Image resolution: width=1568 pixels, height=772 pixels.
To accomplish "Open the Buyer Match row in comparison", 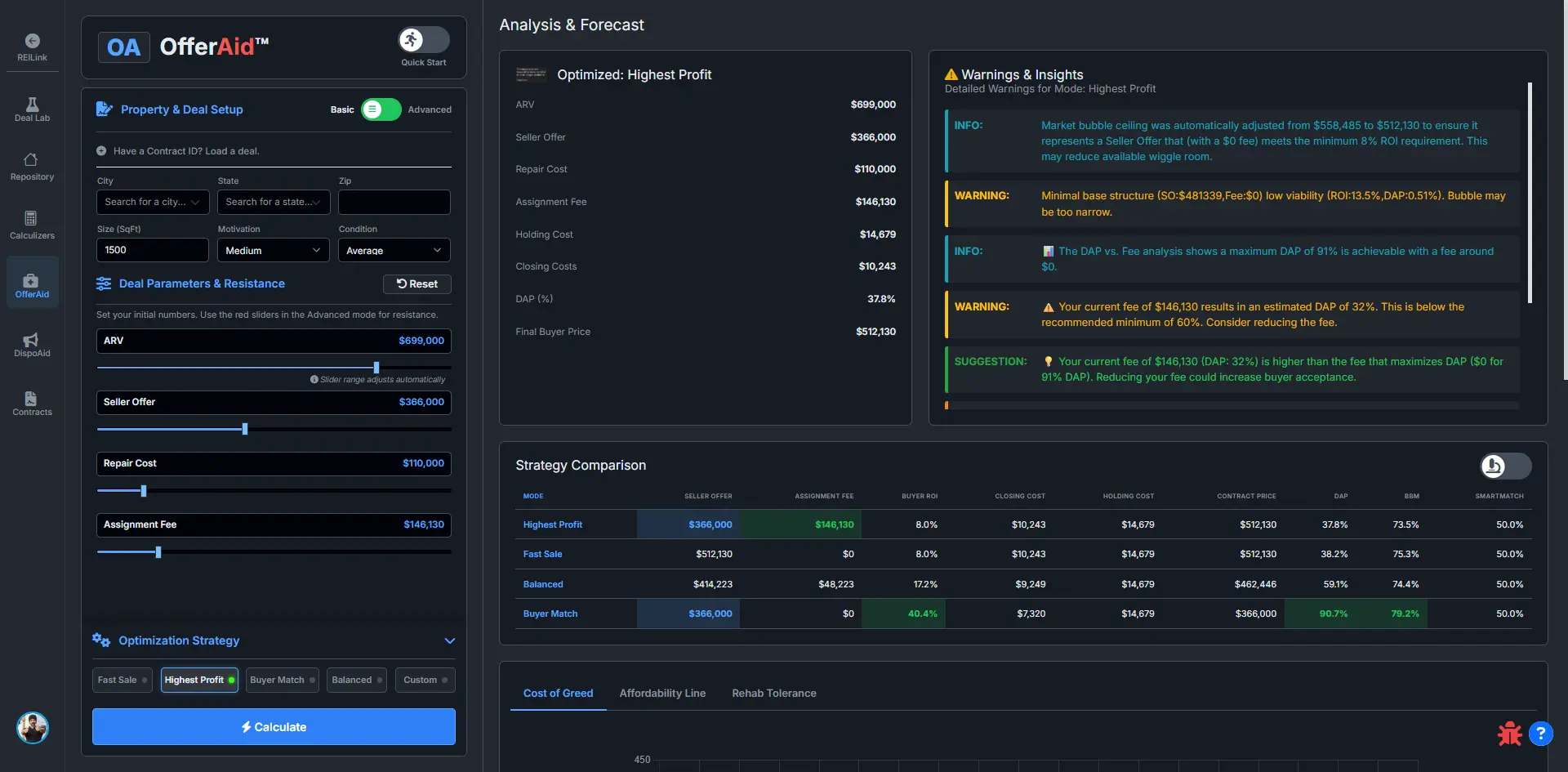I will (1023, 614).
